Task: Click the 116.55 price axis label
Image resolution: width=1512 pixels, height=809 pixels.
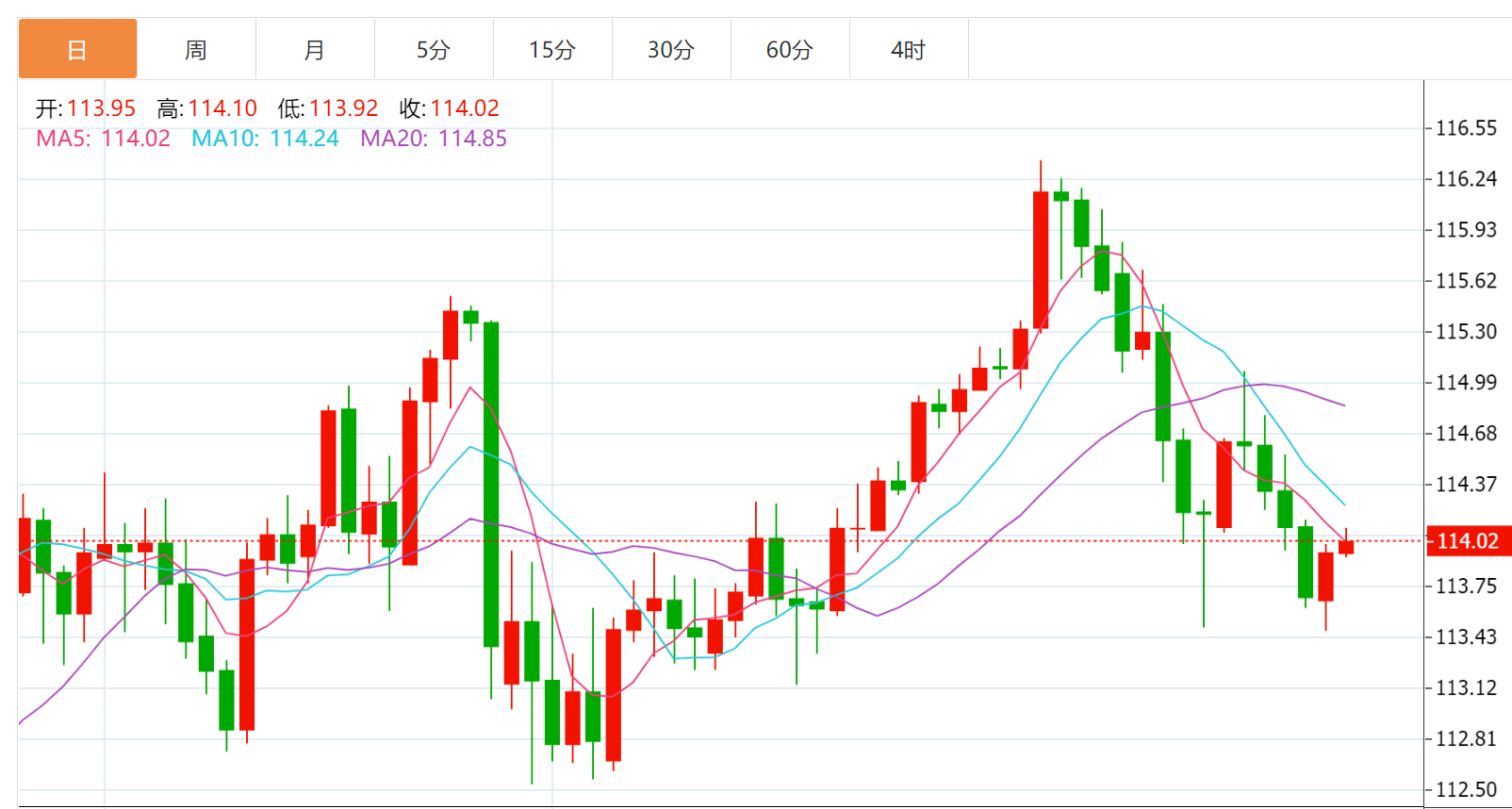Action: 1466,128
